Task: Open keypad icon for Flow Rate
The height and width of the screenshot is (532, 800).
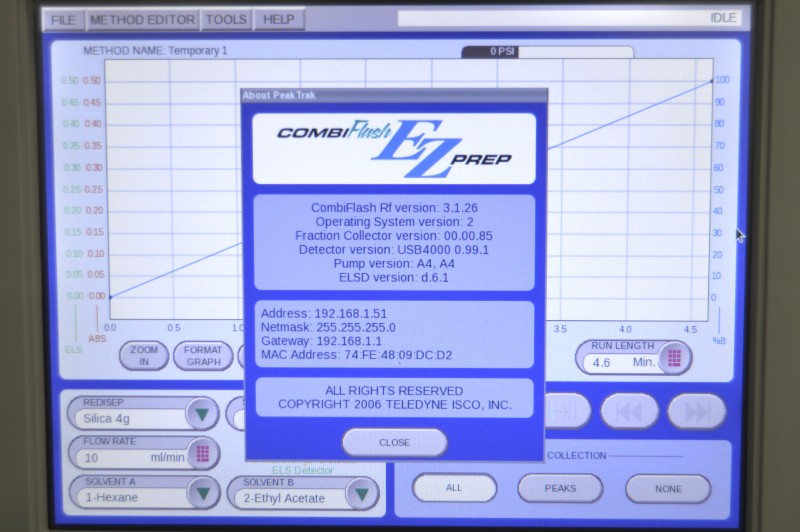Action: [x=203, y=454]
